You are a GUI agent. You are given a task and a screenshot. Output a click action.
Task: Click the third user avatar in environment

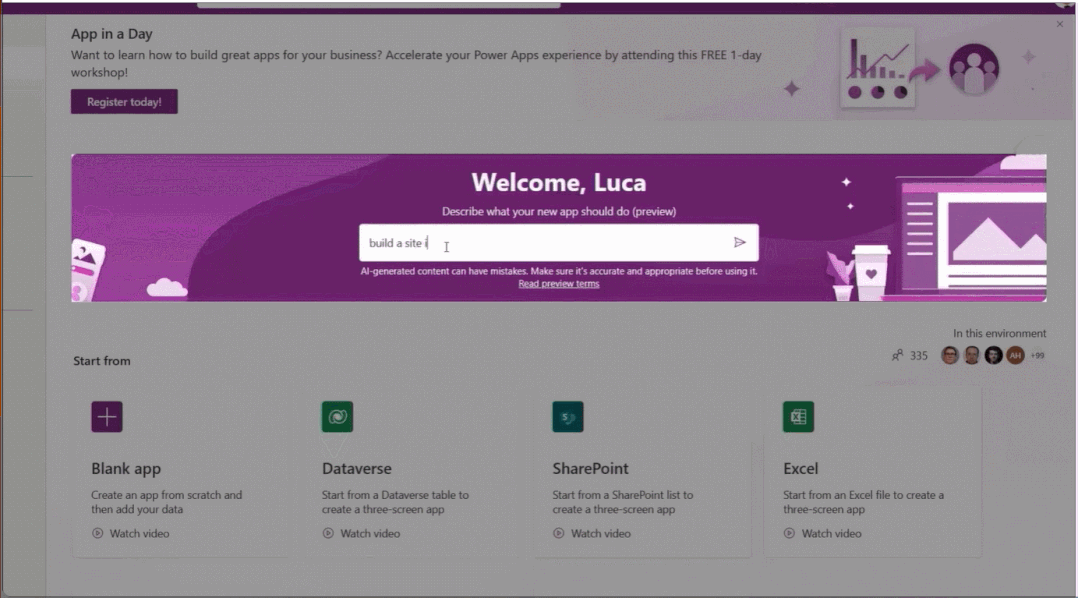point(993,355)
